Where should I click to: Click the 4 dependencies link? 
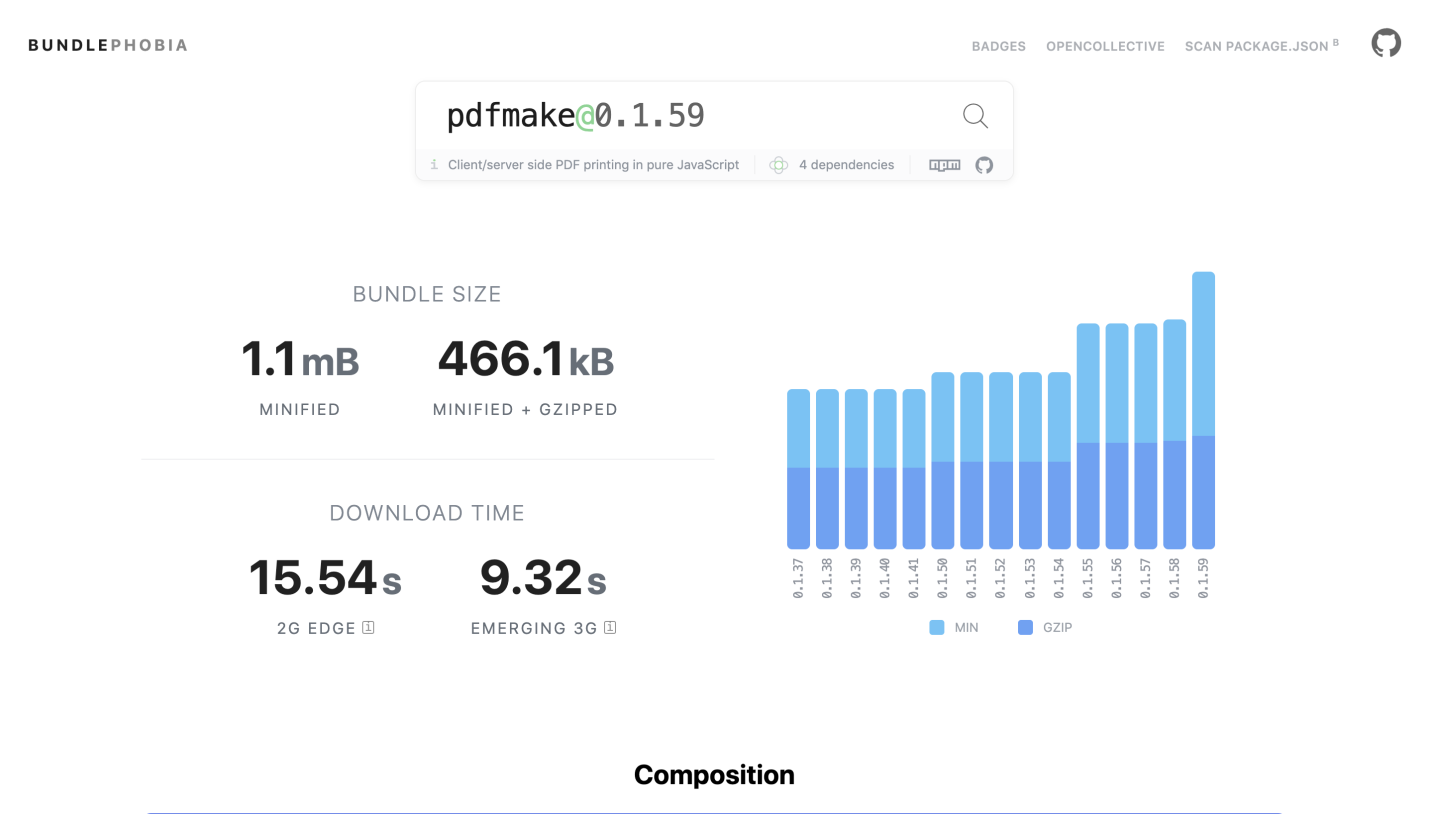tap(846, 165)
